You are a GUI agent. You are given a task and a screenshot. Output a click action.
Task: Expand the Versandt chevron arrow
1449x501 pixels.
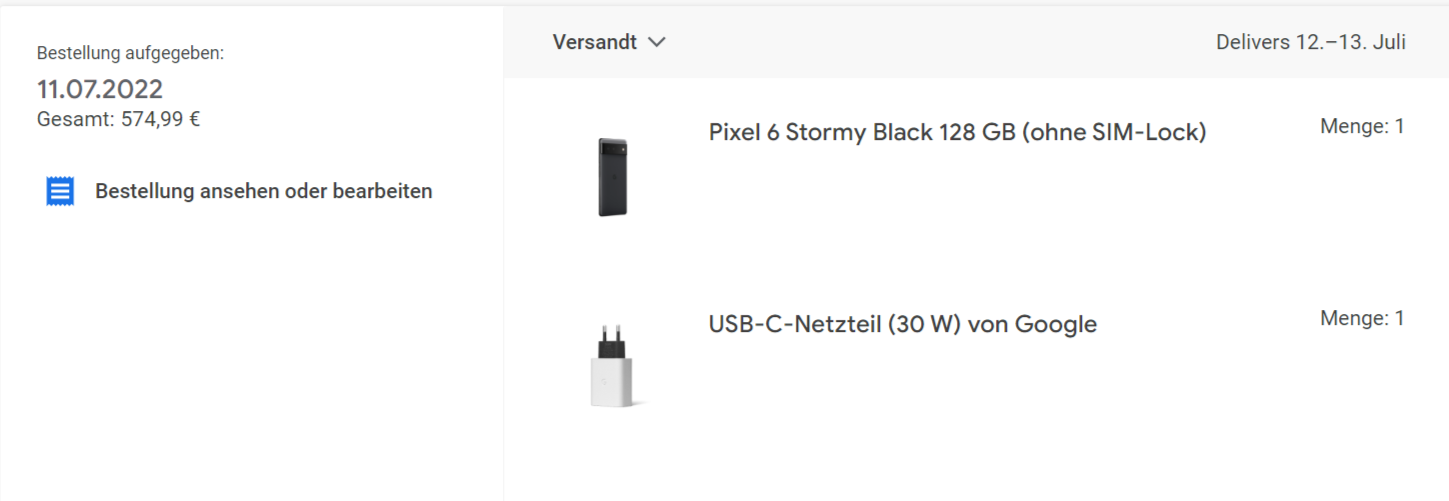pos(656,42)
